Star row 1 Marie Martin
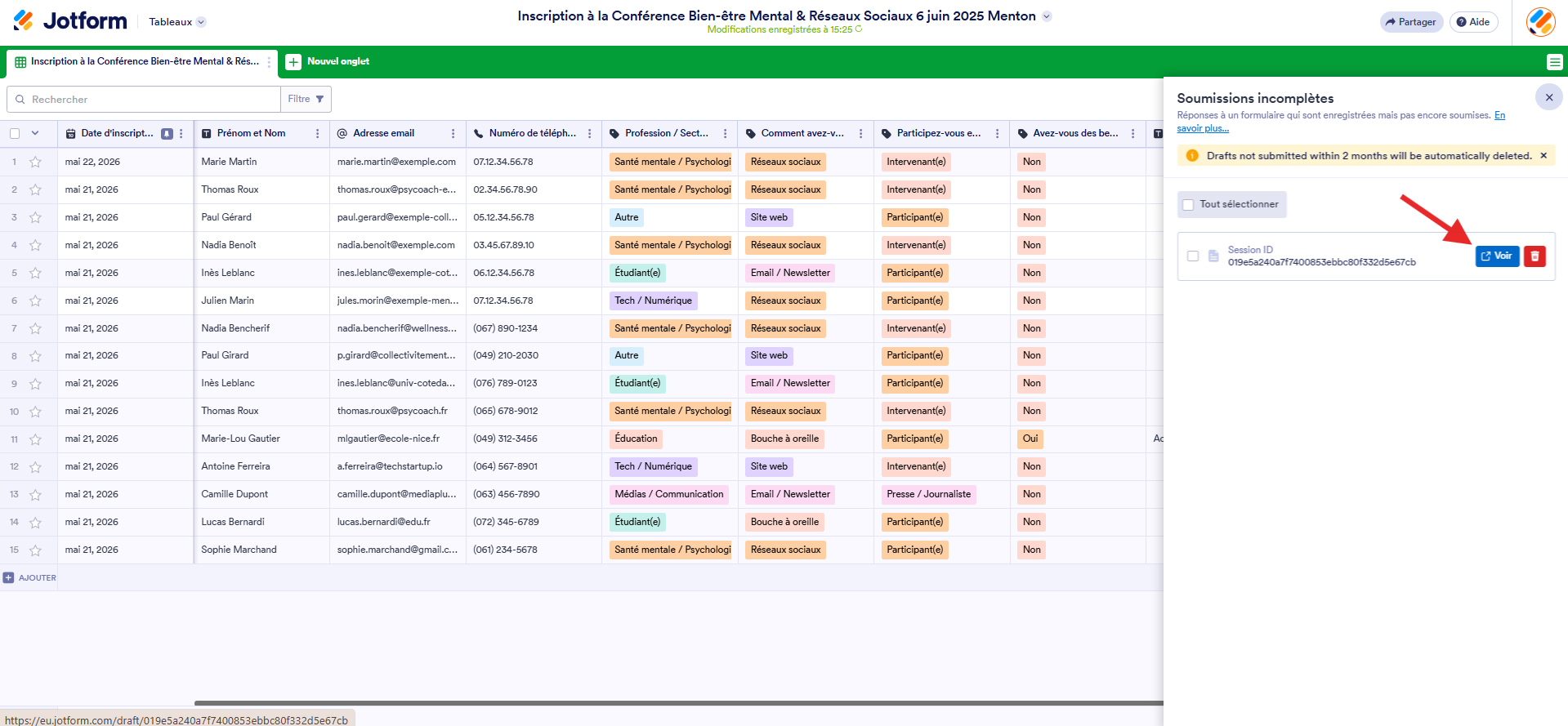The width and height of the screenshot is (1568, 726). pos(35,162)
